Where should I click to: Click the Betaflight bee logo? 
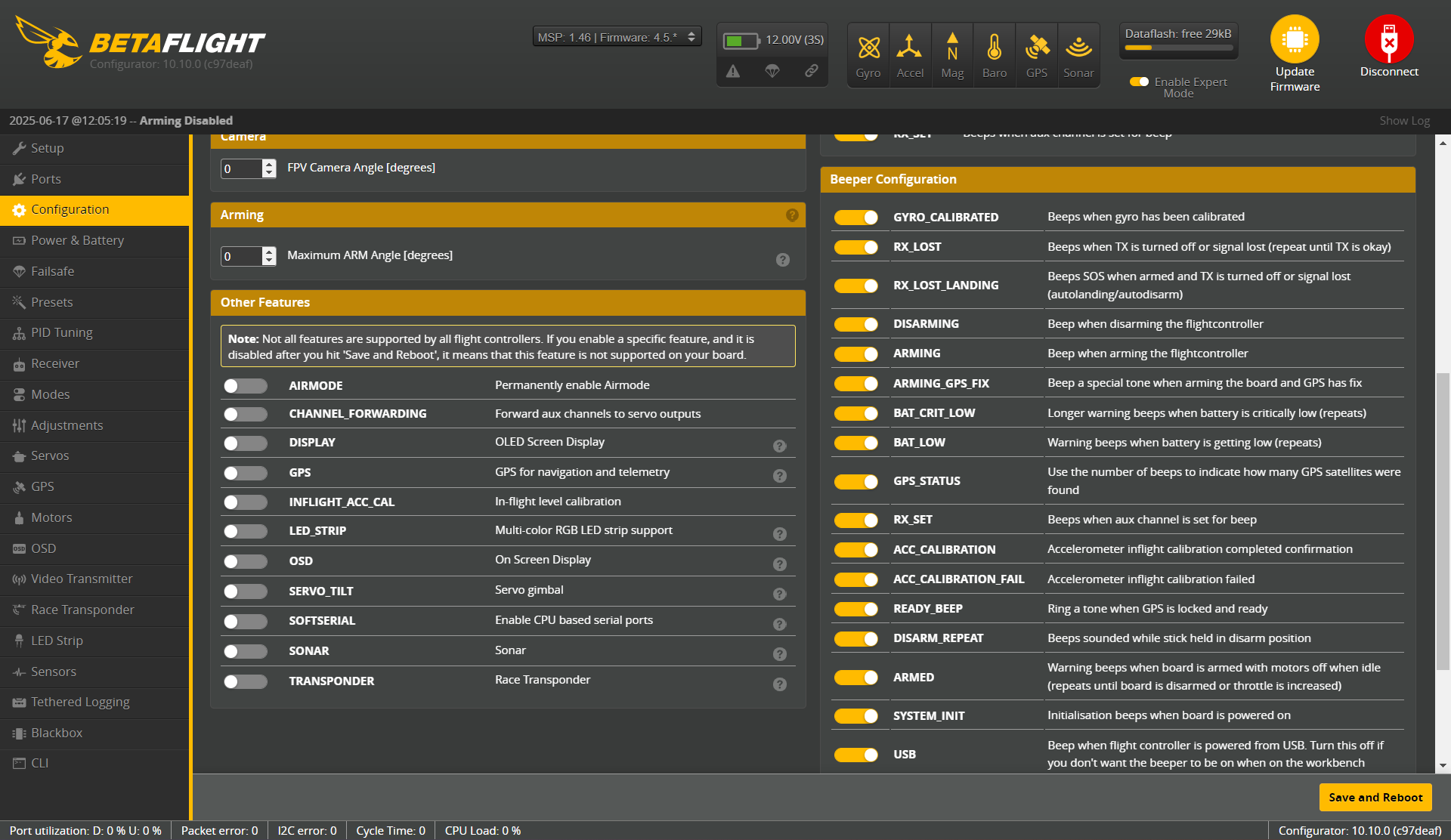point(49,42)
